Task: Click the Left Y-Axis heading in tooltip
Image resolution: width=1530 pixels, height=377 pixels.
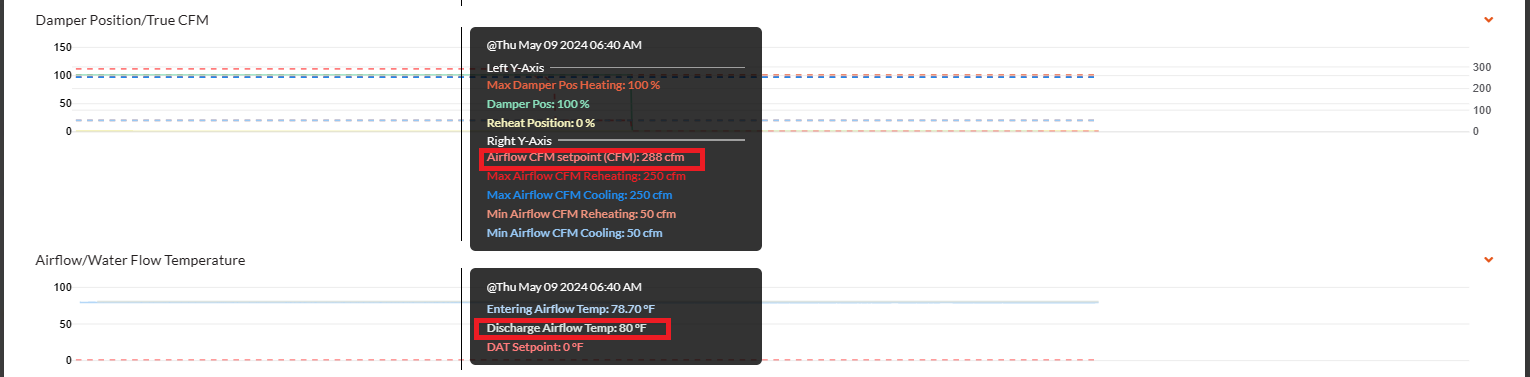Action: [515, 67]
